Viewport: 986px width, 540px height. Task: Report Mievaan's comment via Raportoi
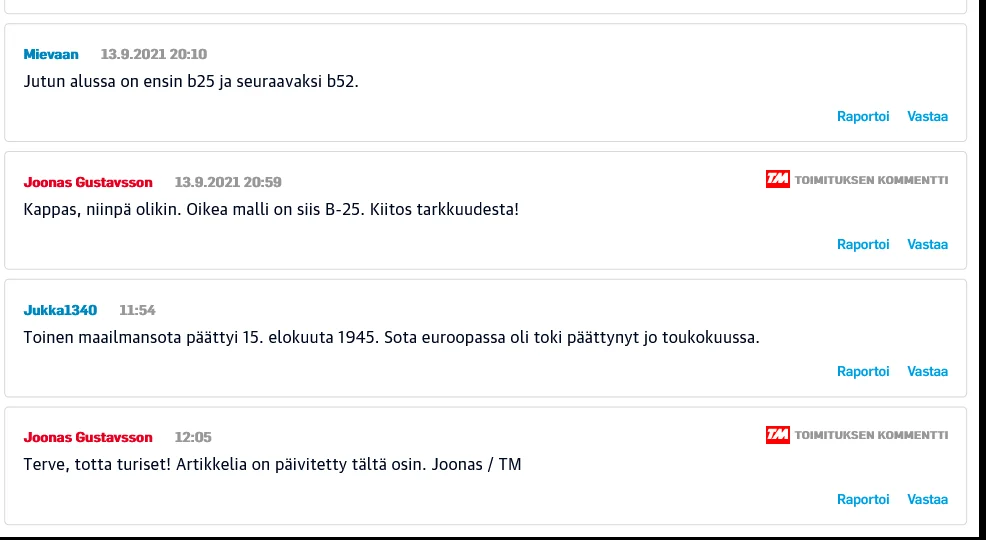coord(862,117)
